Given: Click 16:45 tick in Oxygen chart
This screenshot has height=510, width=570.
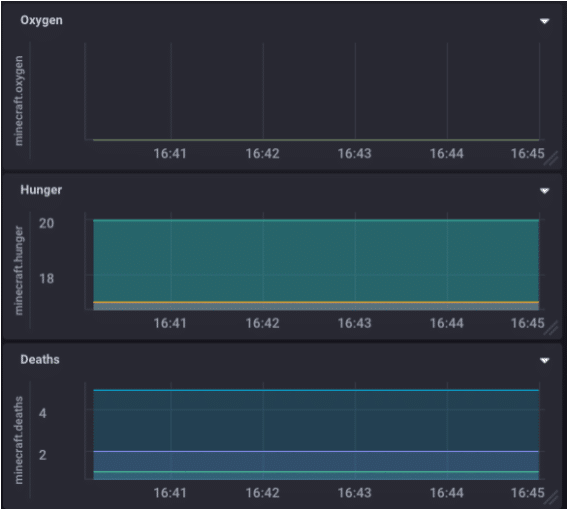Looking at the screenshot, I should [x=528, y=153].
